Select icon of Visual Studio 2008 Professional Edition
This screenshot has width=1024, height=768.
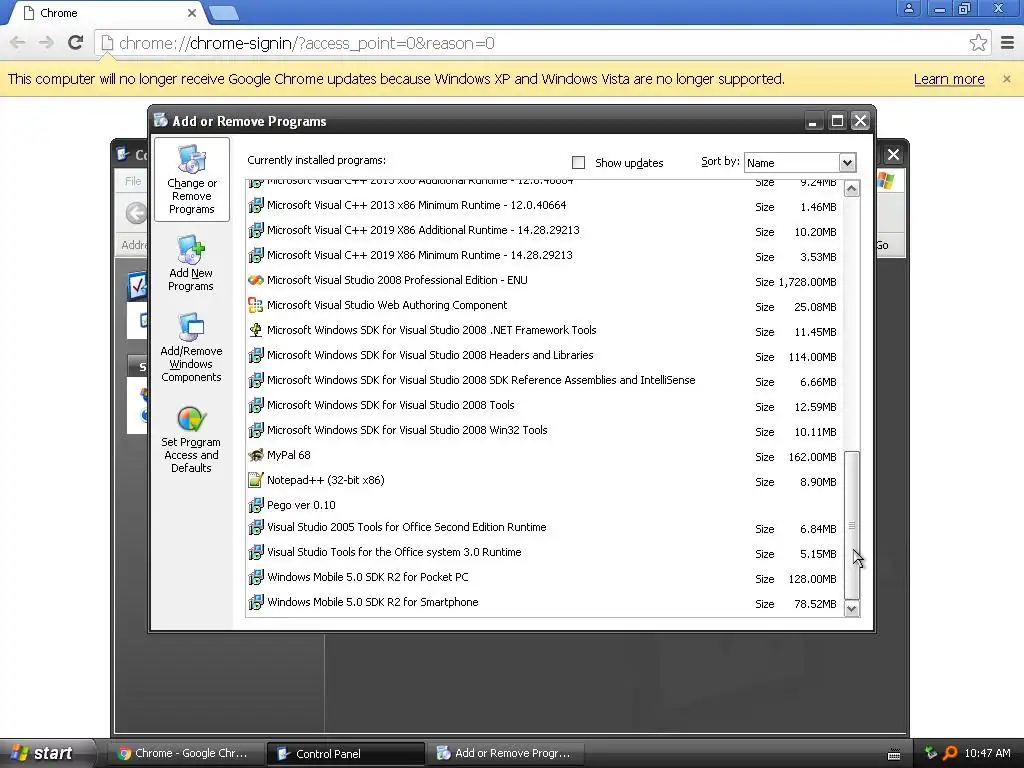[x=255, y=280]
